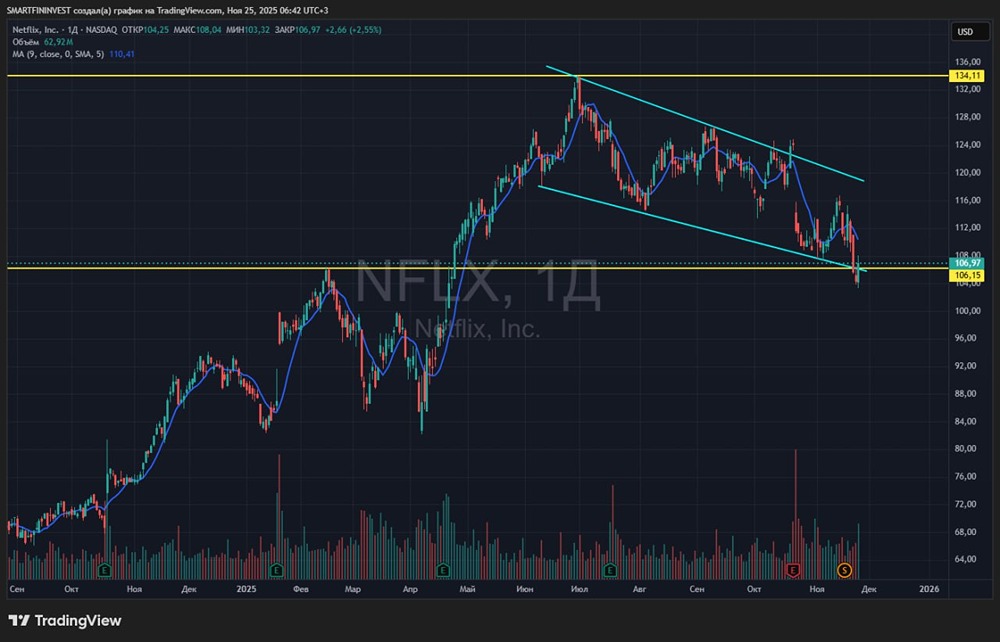Image resolution: width=1000 pixels, height=642 pixels.
Task: Click the earnings E marker near July
Action: coord(610,570)
